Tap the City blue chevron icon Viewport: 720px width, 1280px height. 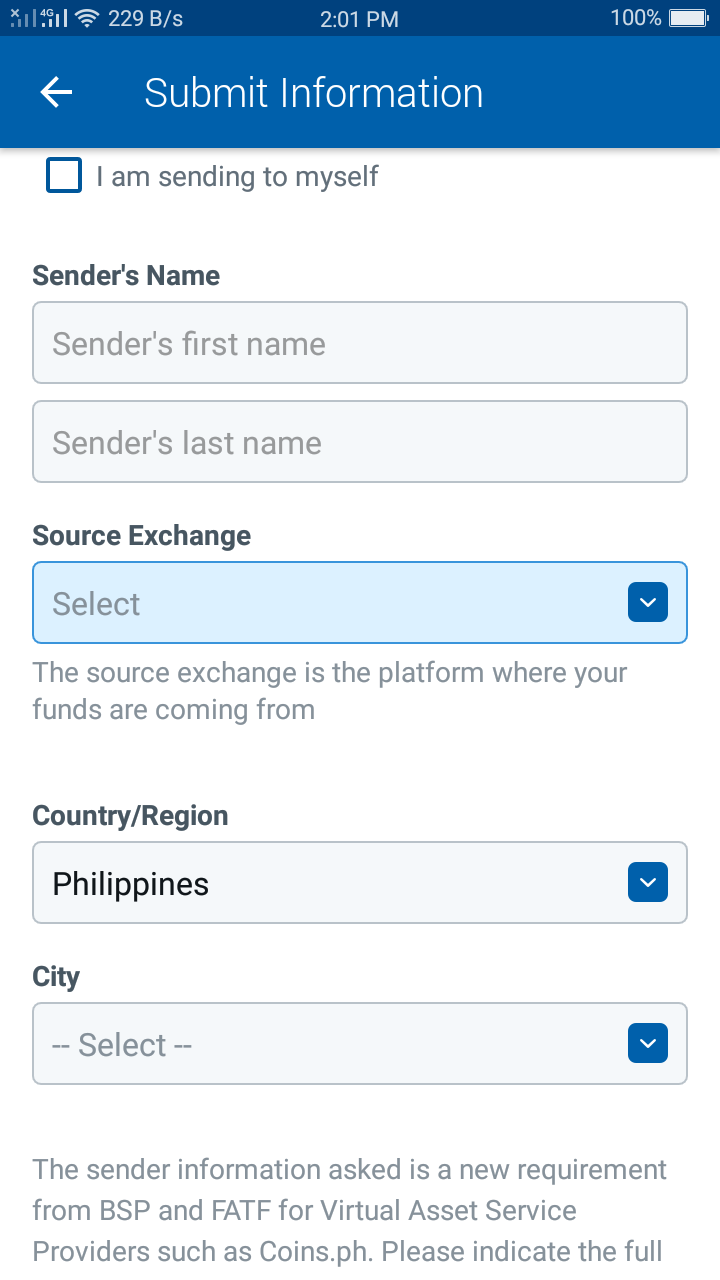(x=648, y=1043)
